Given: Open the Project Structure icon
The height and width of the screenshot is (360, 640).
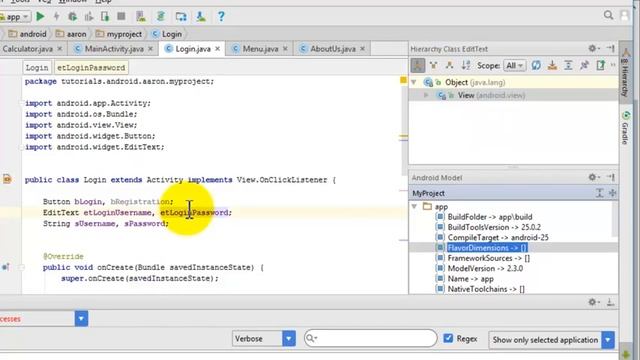Looking at the screenshot, I should [181, 16].
